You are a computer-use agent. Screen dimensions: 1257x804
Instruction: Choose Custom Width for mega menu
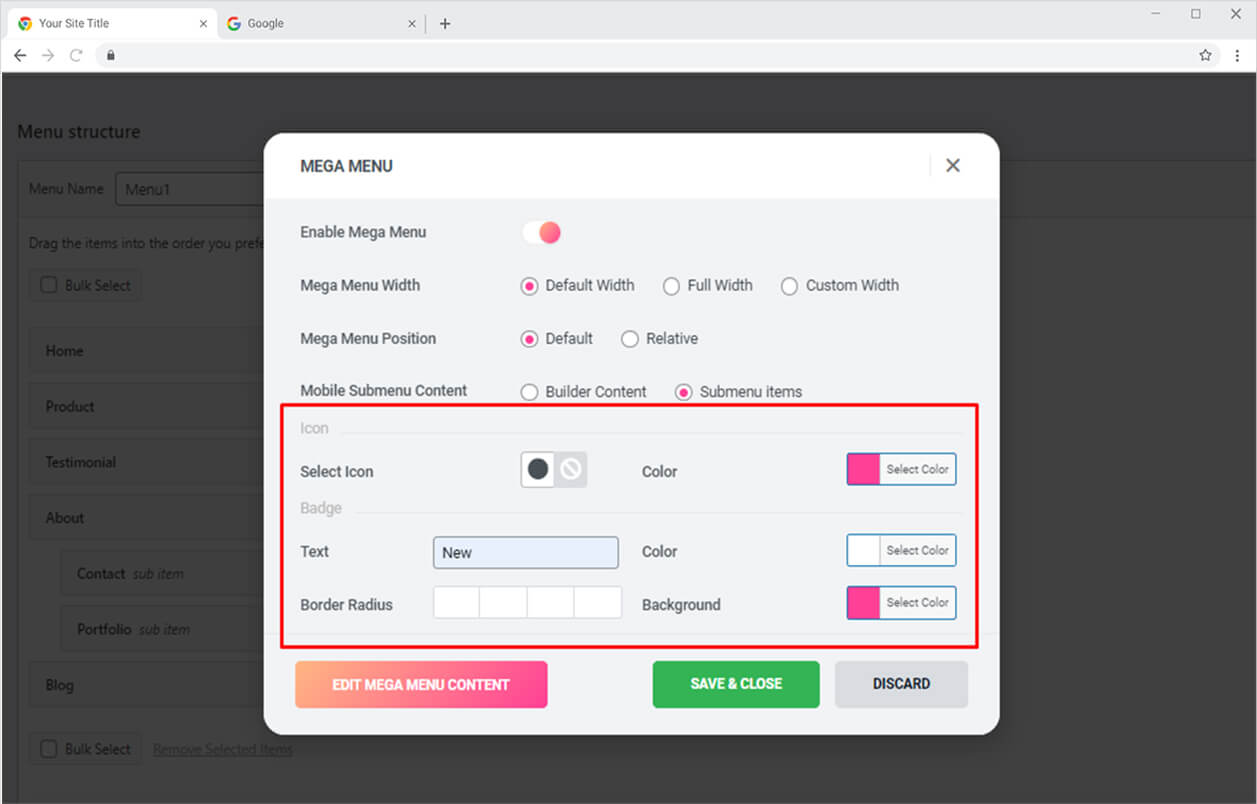pyautogui.click(x=789, y=286)
